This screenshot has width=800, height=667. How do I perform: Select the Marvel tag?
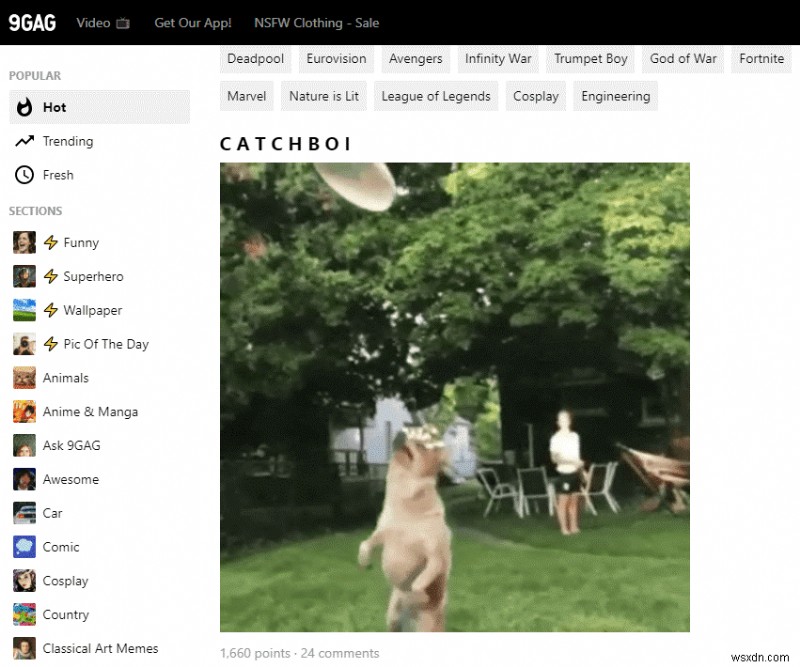(x=247, y=96)
